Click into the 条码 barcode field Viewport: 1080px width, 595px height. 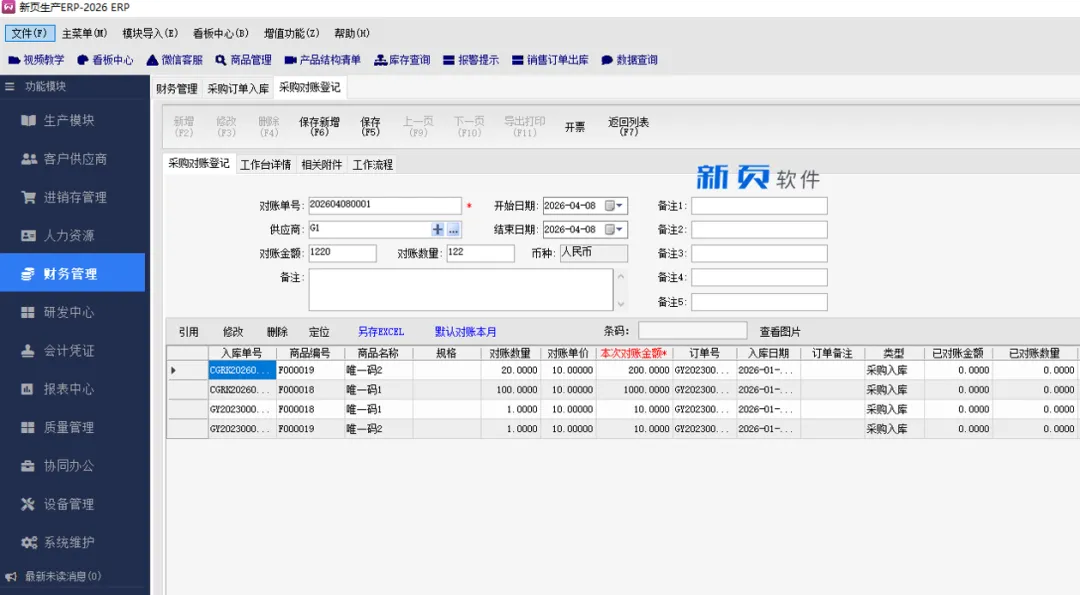[692, 331]
